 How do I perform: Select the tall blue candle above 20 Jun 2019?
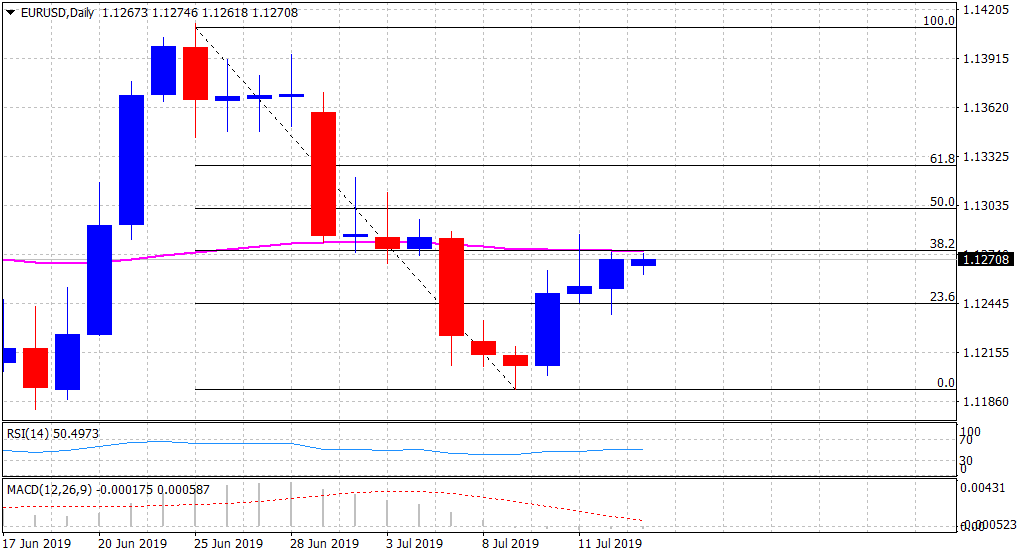[131, 160]
